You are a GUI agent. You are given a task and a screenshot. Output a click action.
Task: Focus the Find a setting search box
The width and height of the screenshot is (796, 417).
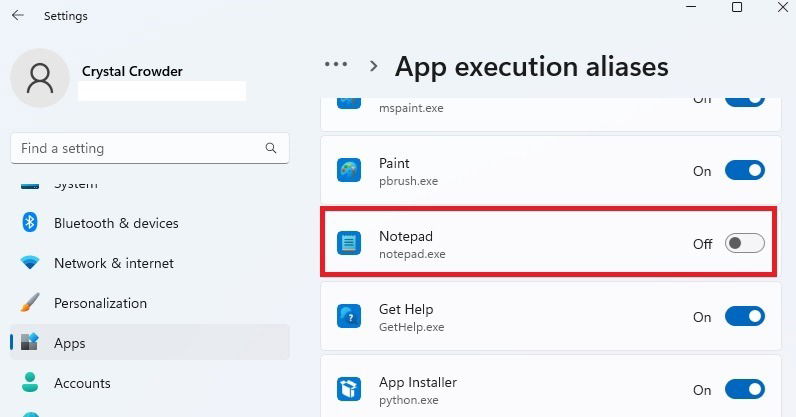tap(150, 148)
